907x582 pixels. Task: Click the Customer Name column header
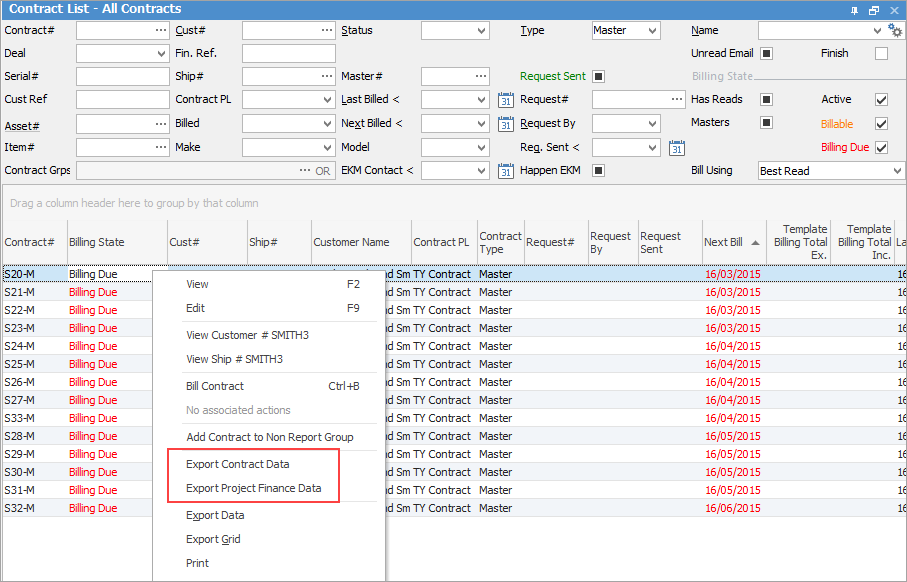pyautogui.click(x=351, y=243)
